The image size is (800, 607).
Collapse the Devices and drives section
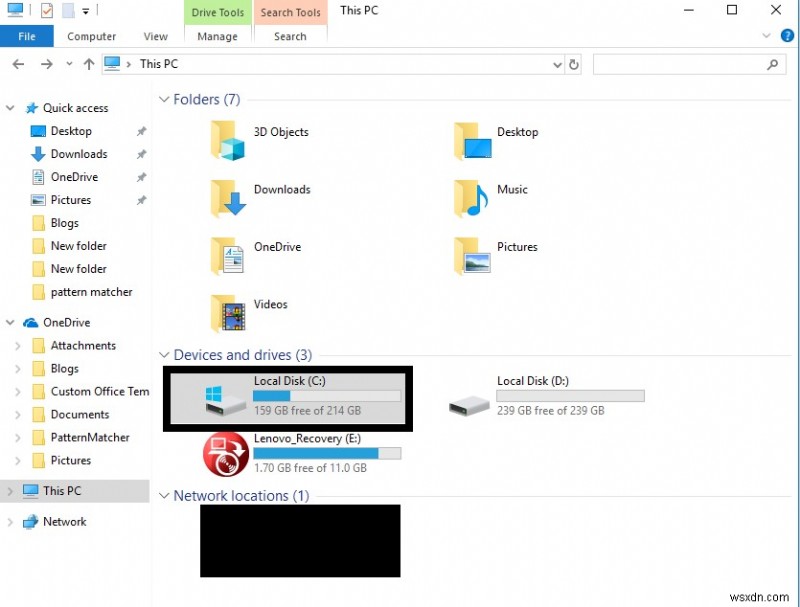pos(163,355)
